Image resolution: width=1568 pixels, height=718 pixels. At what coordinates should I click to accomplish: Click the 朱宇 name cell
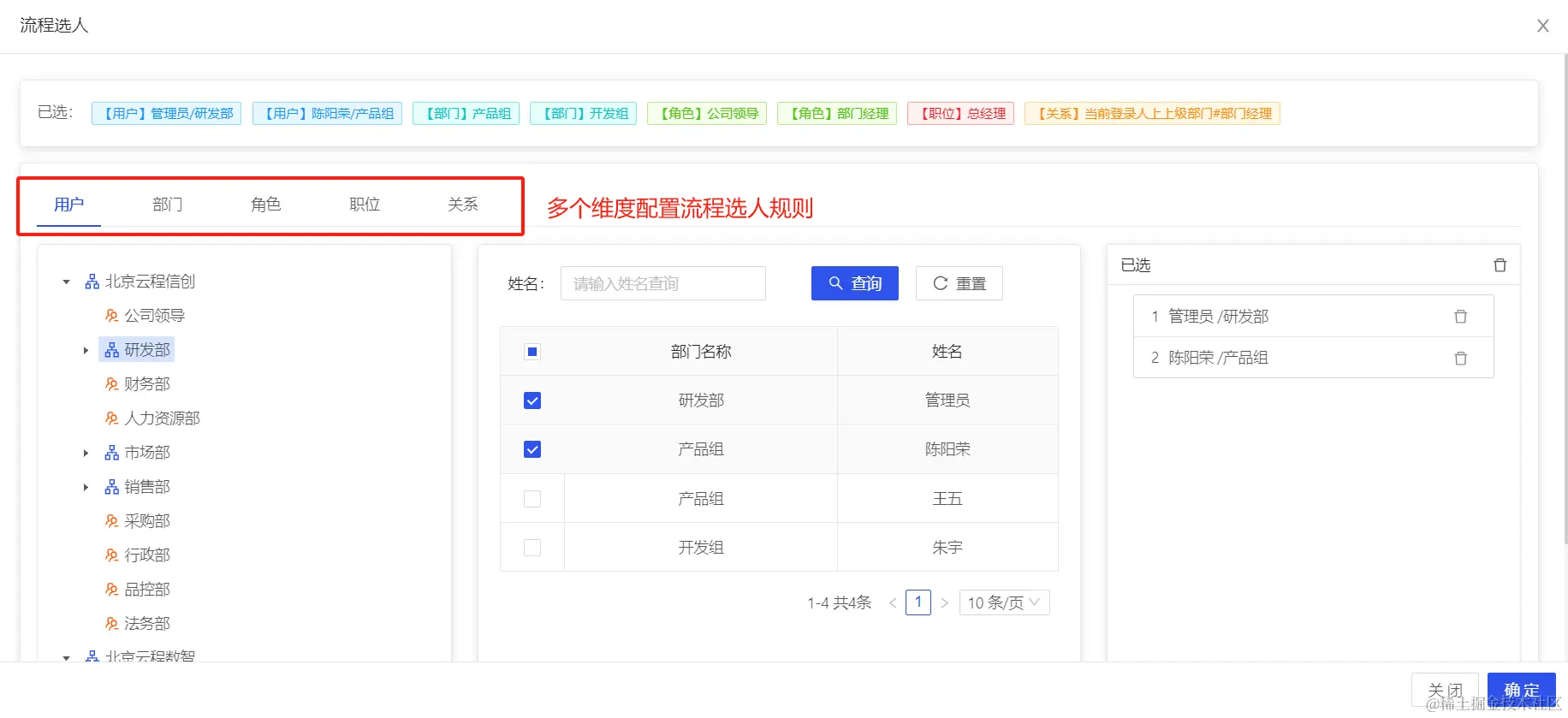coord(947,548)
